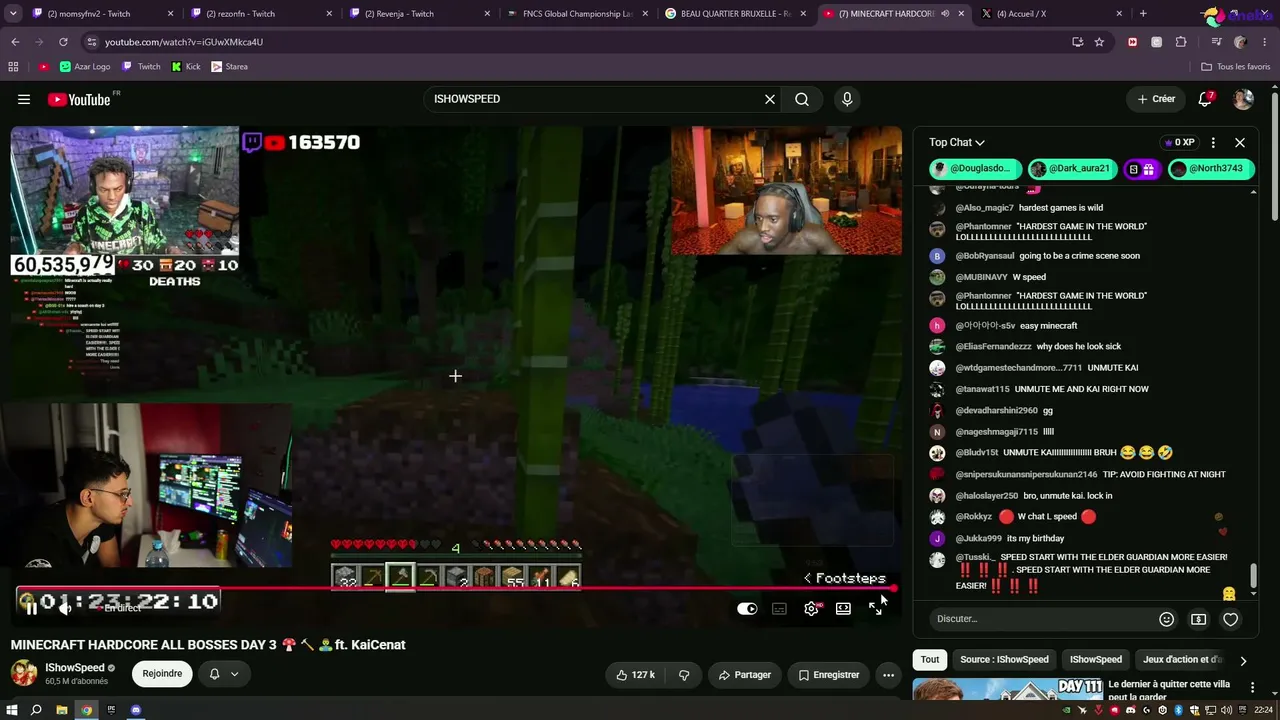Go to the YouTube home logo
The height and width of the screenshot is (720, 1280).
79,99
